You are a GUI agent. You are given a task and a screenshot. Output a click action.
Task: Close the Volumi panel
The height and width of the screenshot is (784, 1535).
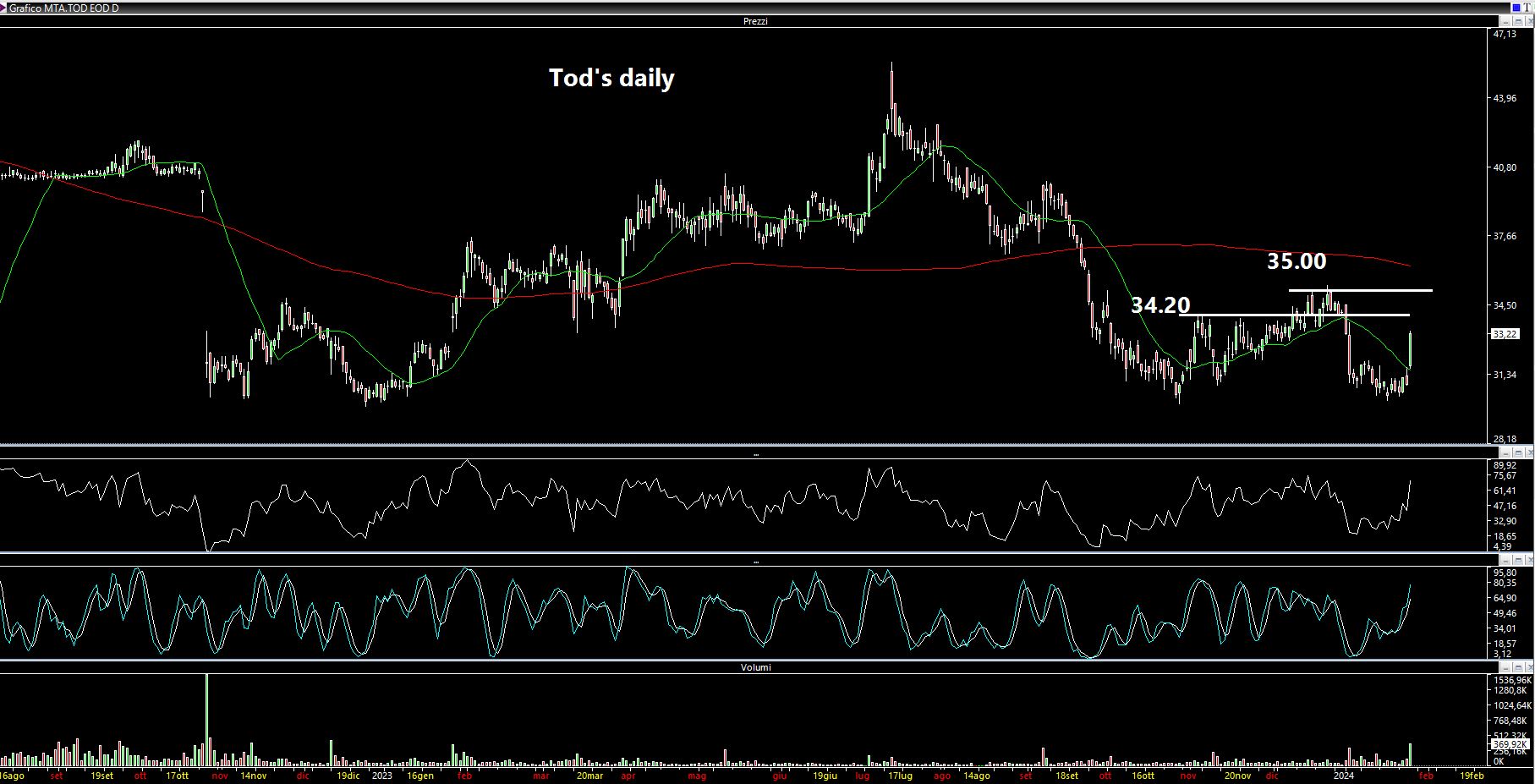pyautogui.click(x=1529, y=667)
